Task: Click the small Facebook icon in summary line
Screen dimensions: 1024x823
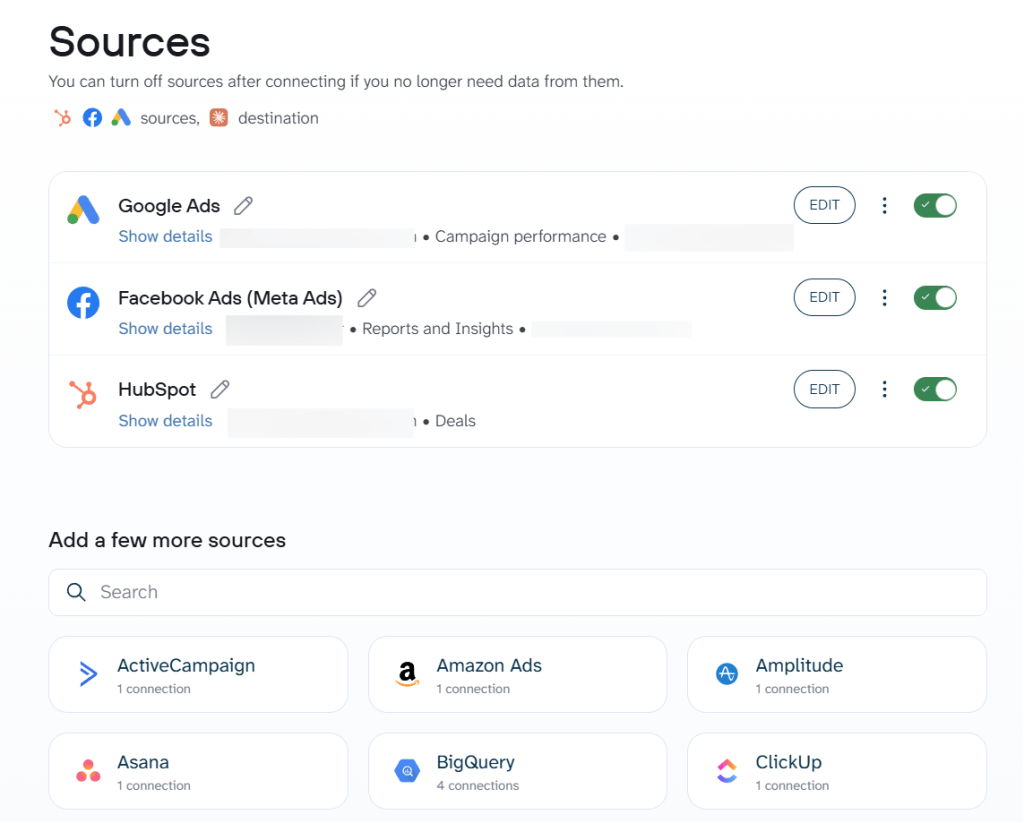Action: pos(92,118)
